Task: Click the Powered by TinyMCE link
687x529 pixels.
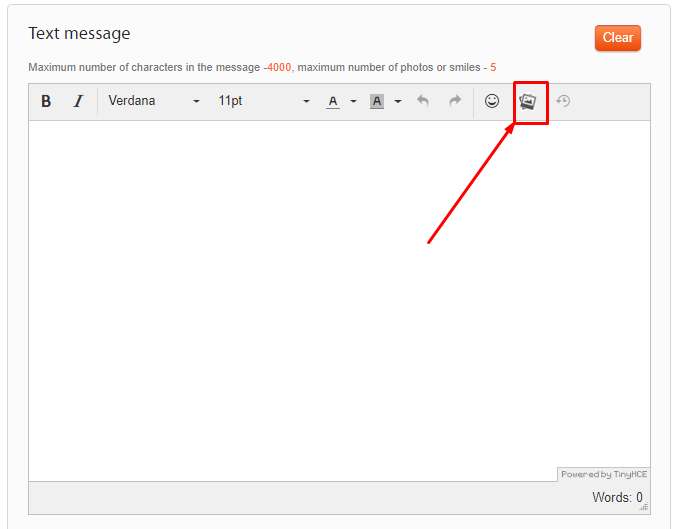Action: point(604,474)
